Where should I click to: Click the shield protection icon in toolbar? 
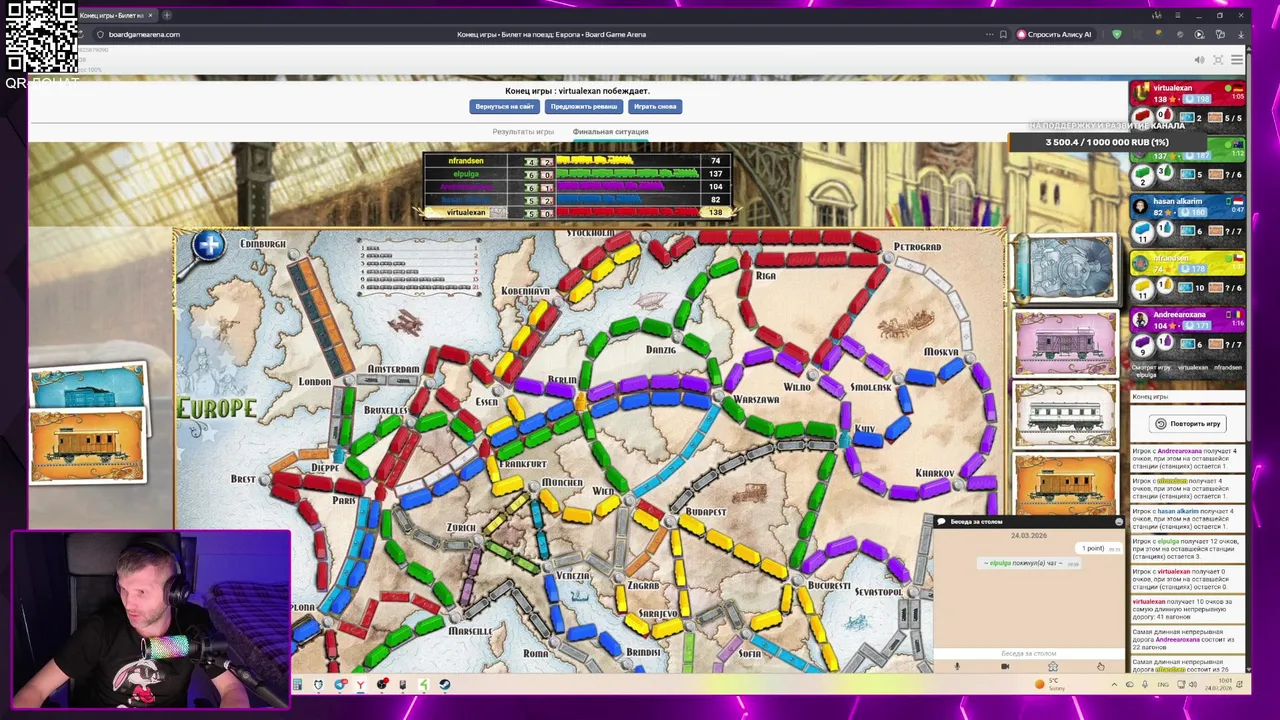pyautogui.click(x=1117, y=34)
